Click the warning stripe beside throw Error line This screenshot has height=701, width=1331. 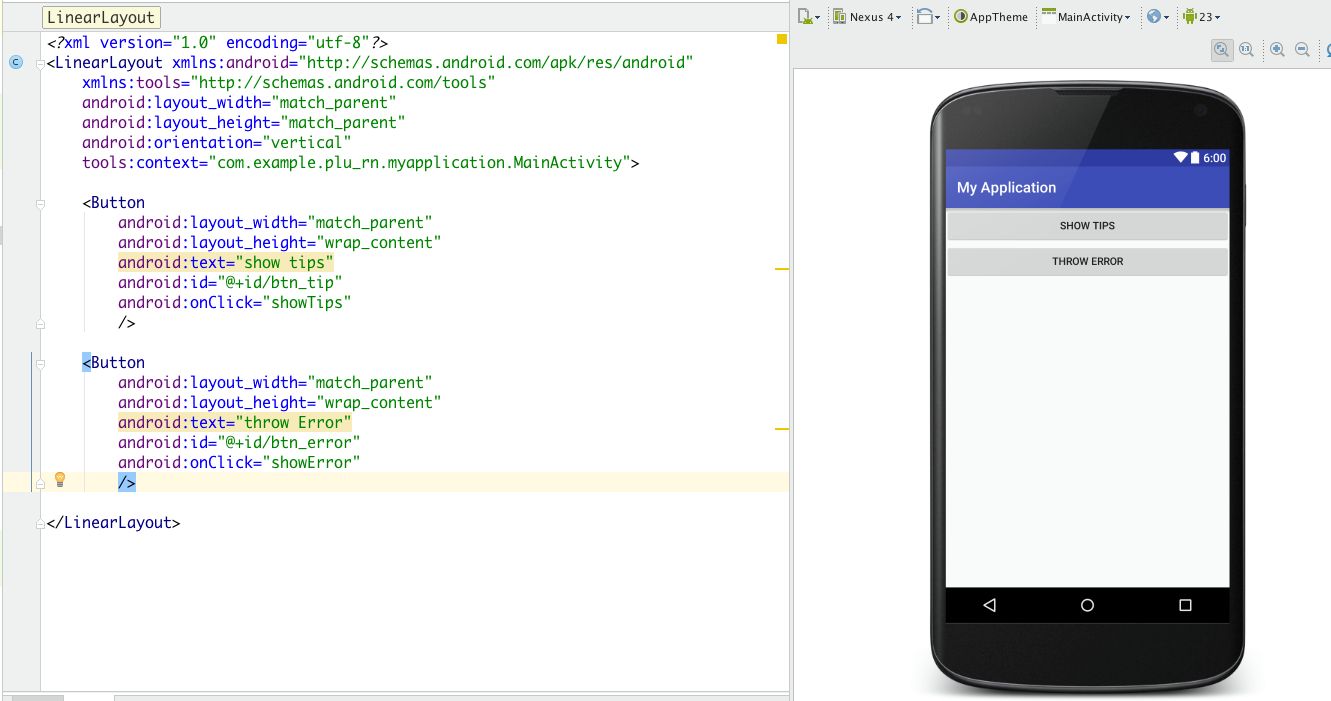coord(782,429)
